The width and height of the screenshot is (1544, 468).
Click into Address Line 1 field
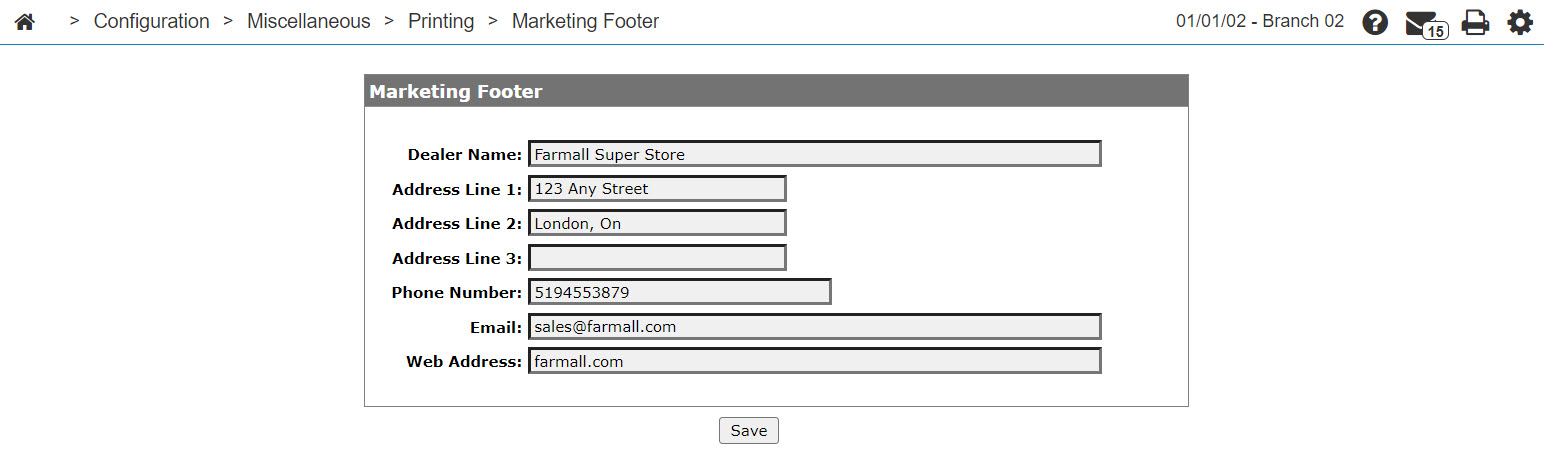pyautogui.click(x=657, y=189)
